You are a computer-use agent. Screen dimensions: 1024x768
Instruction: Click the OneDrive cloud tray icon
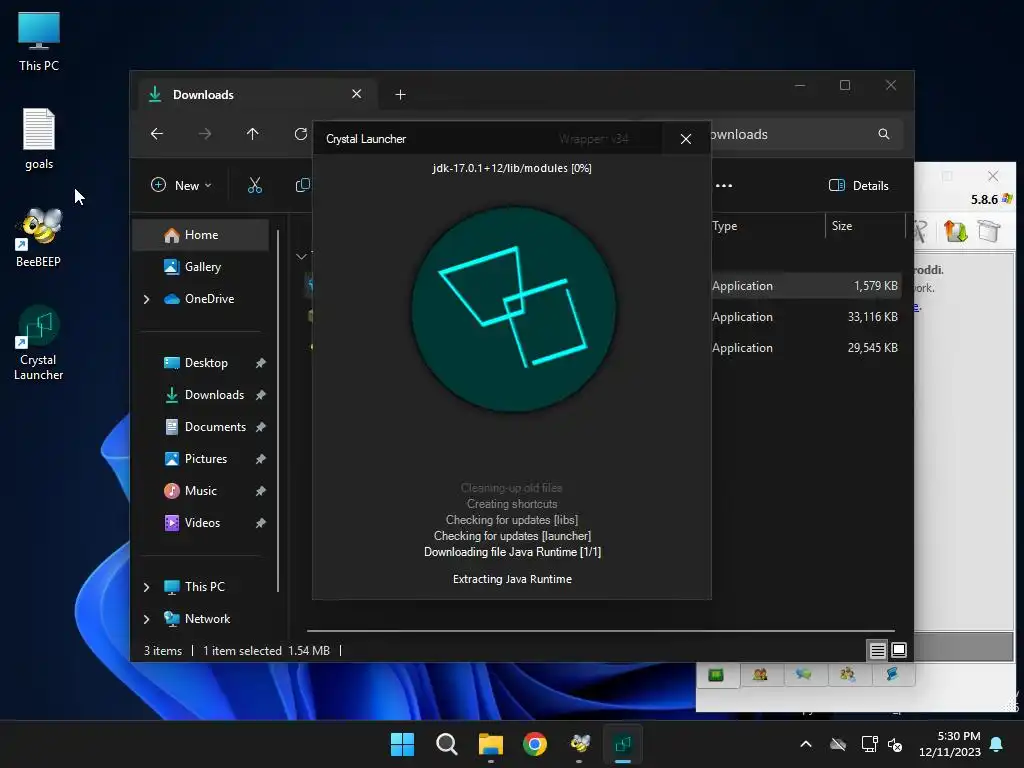click(838, 744)
